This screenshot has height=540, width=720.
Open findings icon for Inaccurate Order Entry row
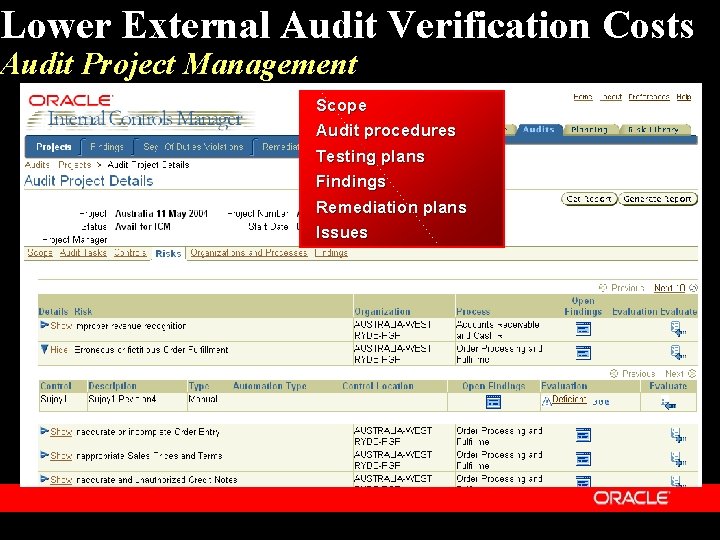[x=583, y=435]
